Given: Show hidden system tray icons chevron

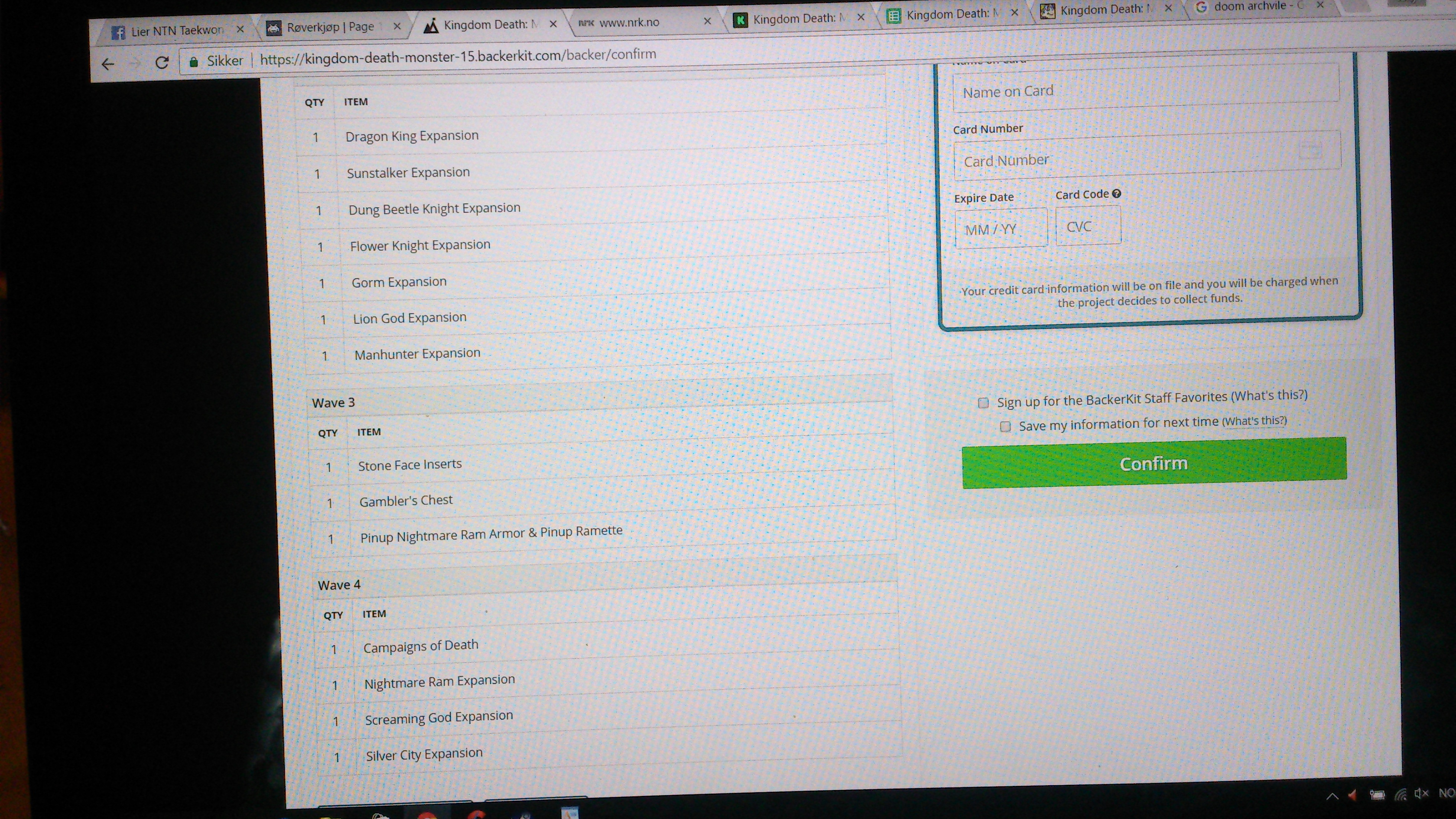Looking at the screenshot, I should pos(1333,796).
